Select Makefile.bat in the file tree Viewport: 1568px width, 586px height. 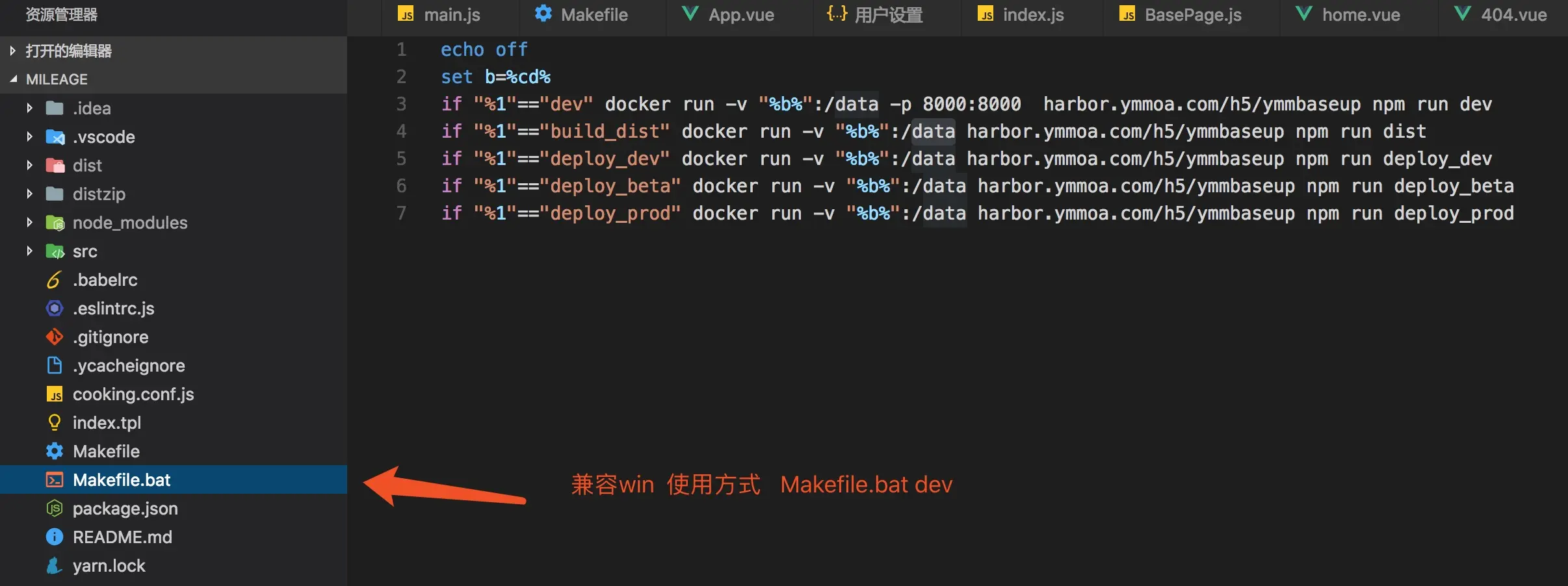(174, 480)
